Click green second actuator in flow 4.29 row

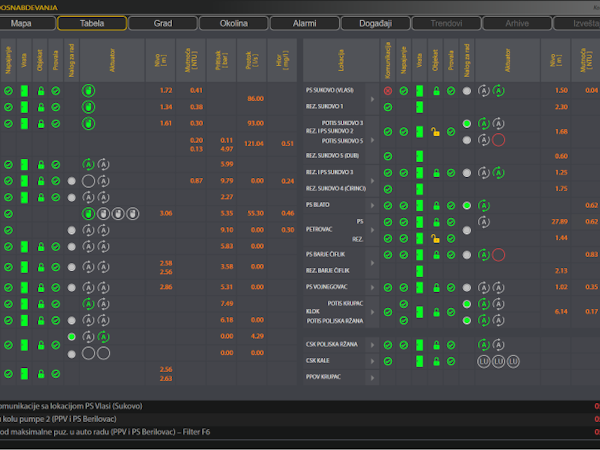pyautogui.click(x=103, y=337)
